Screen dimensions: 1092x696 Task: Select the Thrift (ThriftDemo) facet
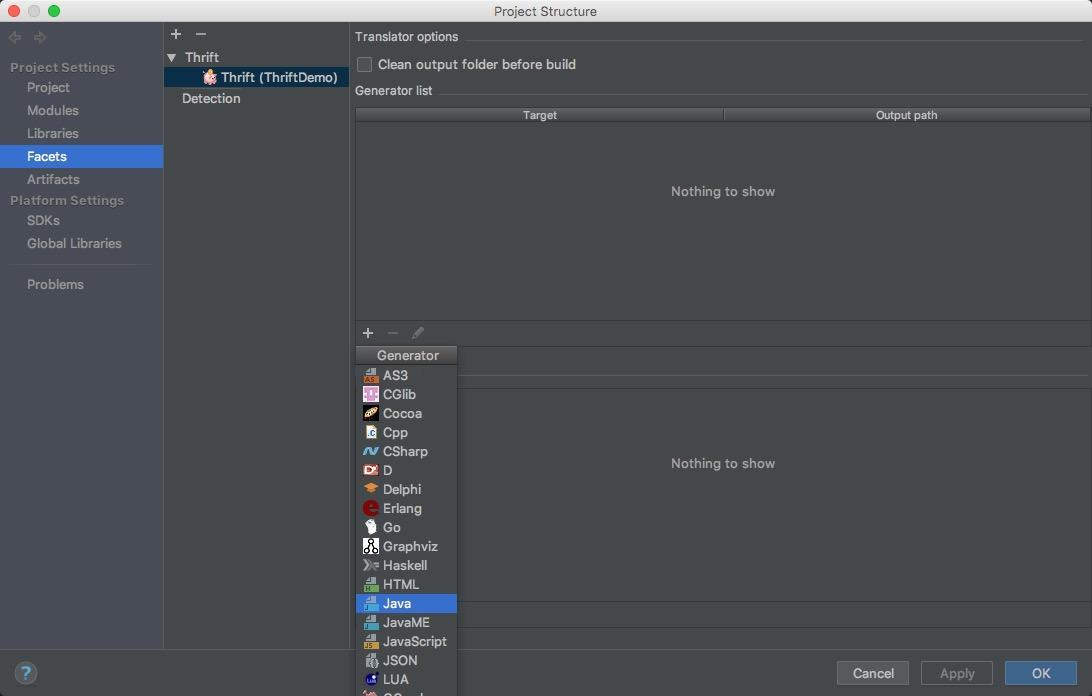pos(256,77)
